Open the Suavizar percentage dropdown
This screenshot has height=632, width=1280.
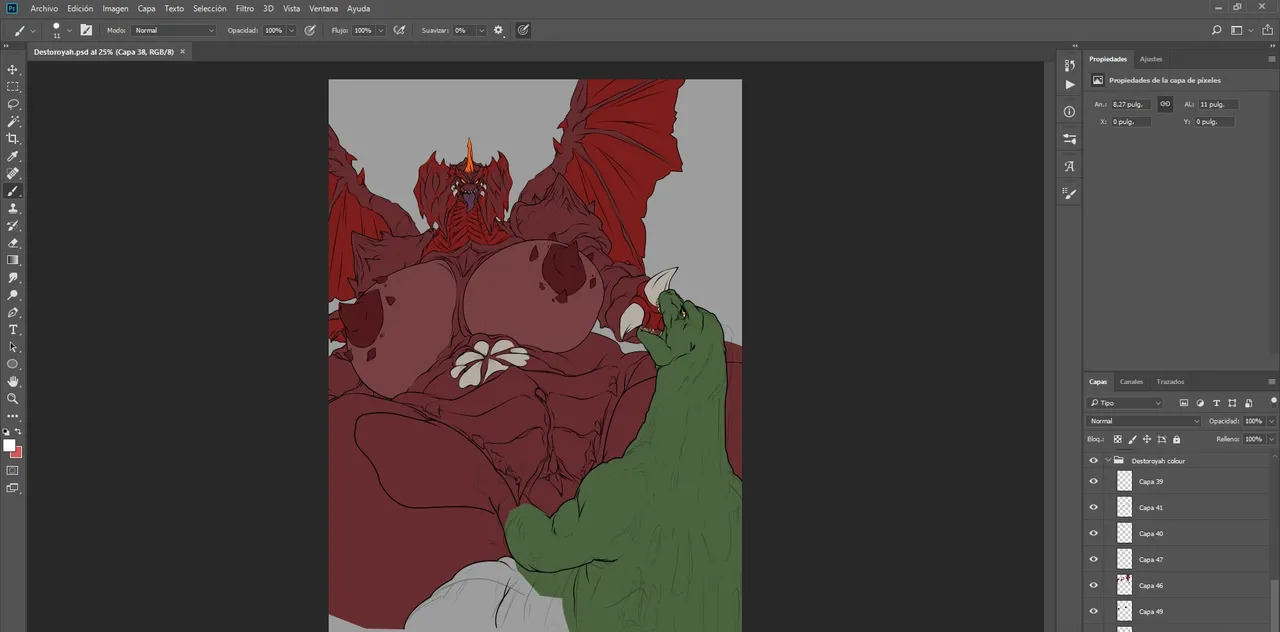[x=481, y=31]
